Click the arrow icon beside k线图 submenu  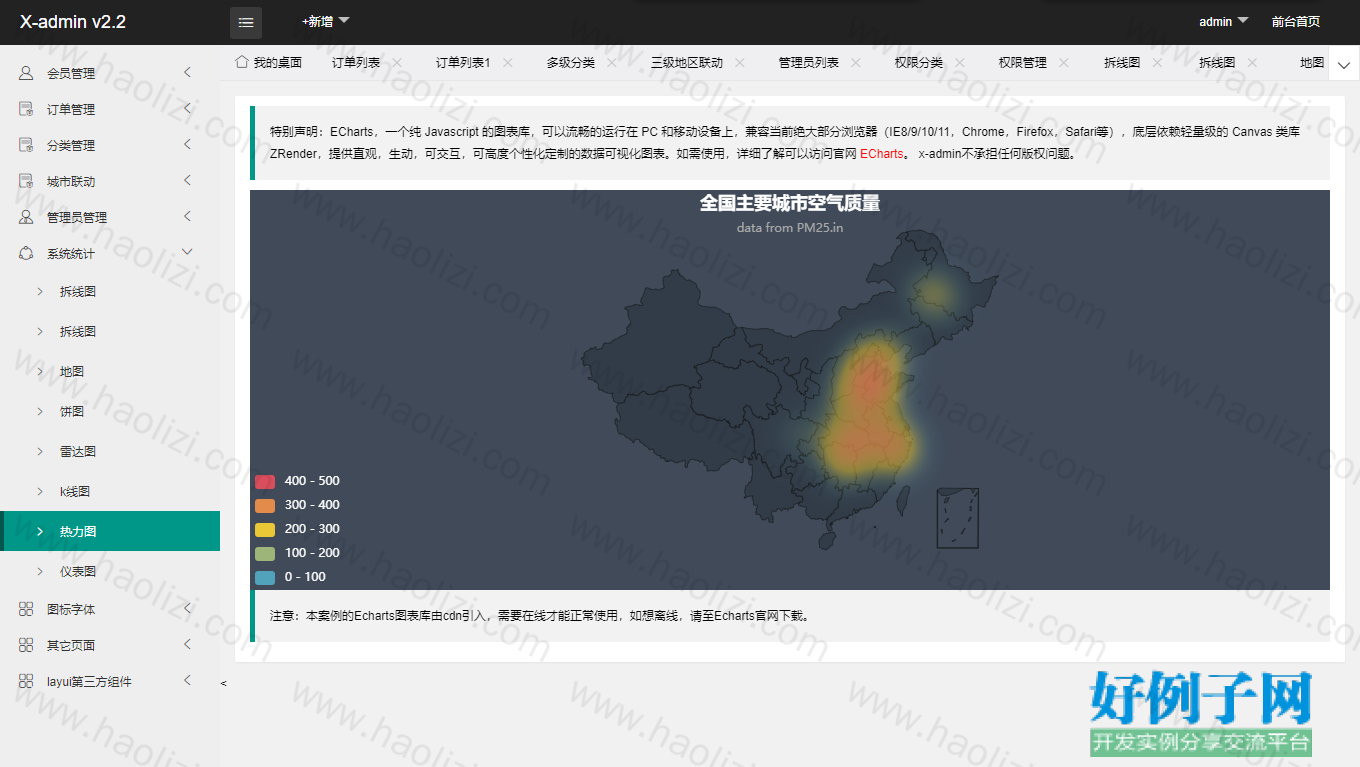coord(40,491)
